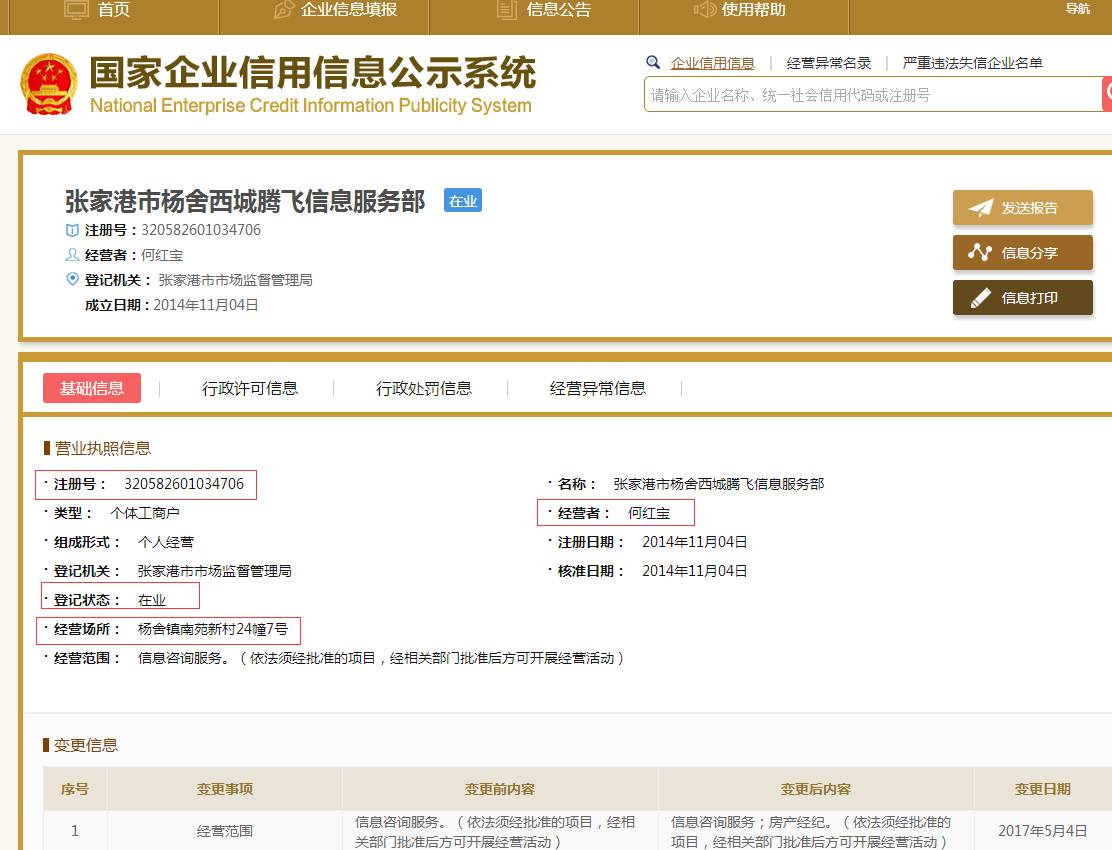The width and height of the screenshot is (1112, 850).
Task: Click the document icon beside 信息公告
Action: point(507,10)
